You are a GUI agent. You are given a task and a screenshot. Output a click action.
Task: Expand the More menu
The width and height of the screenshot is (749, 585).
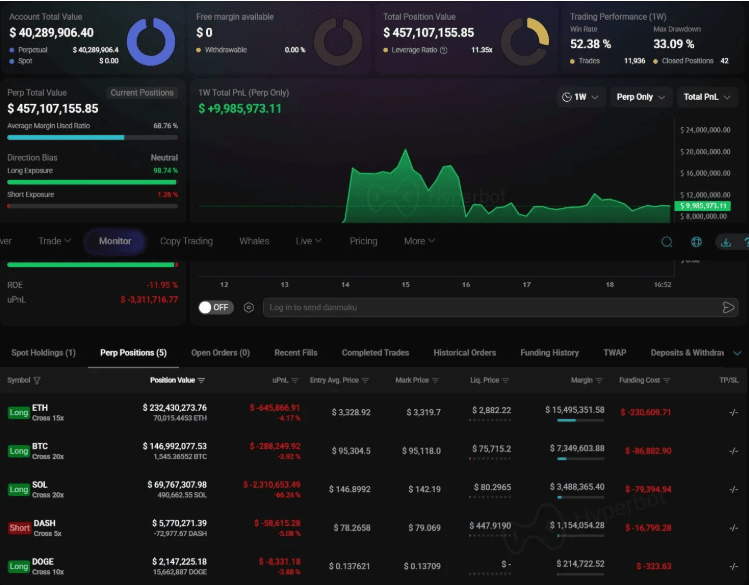pyautogui.click(x=419, y=241)
